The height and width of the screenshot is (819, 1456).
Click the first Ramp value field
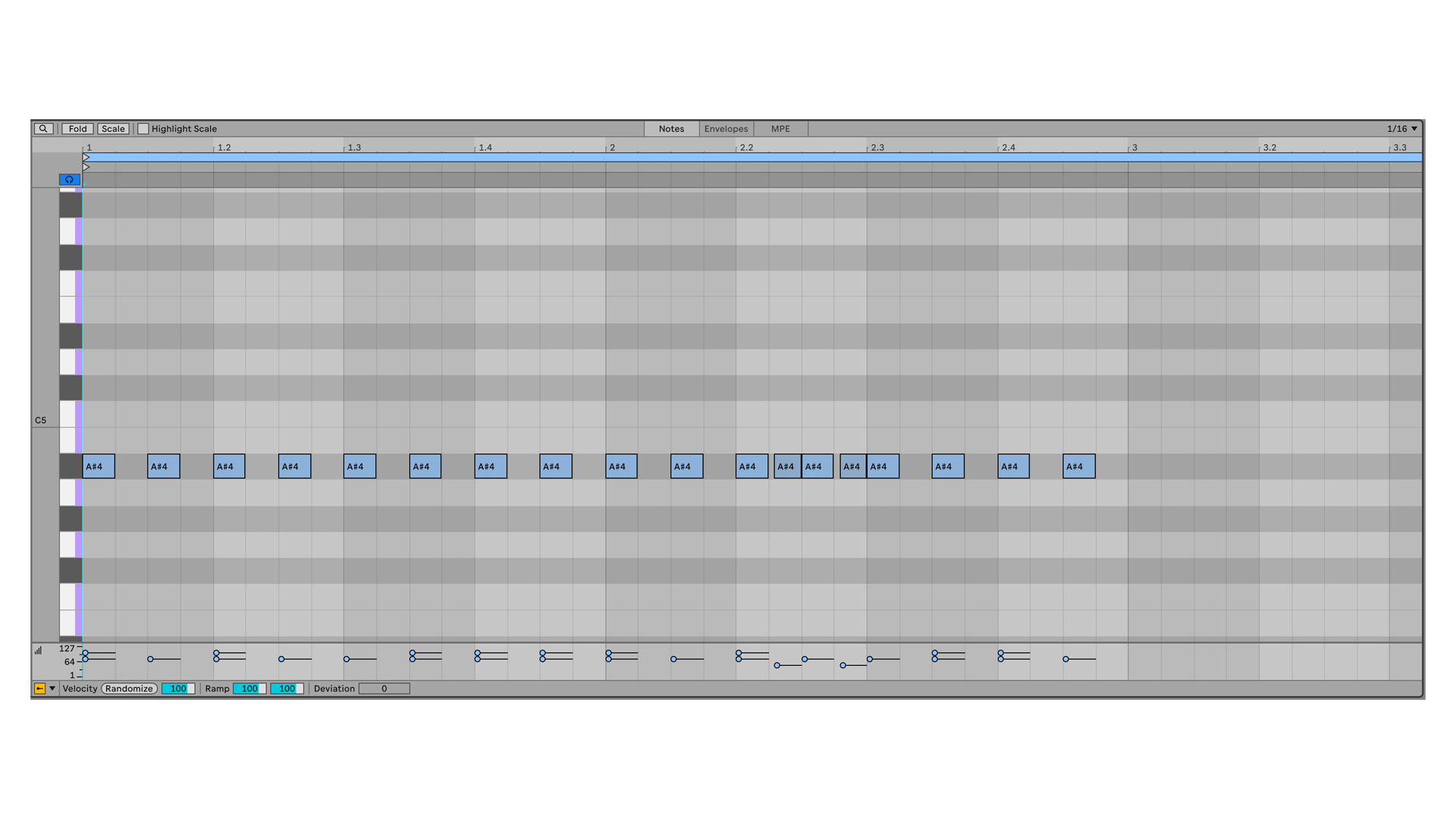pyautogui.click(x=249, y=689)
